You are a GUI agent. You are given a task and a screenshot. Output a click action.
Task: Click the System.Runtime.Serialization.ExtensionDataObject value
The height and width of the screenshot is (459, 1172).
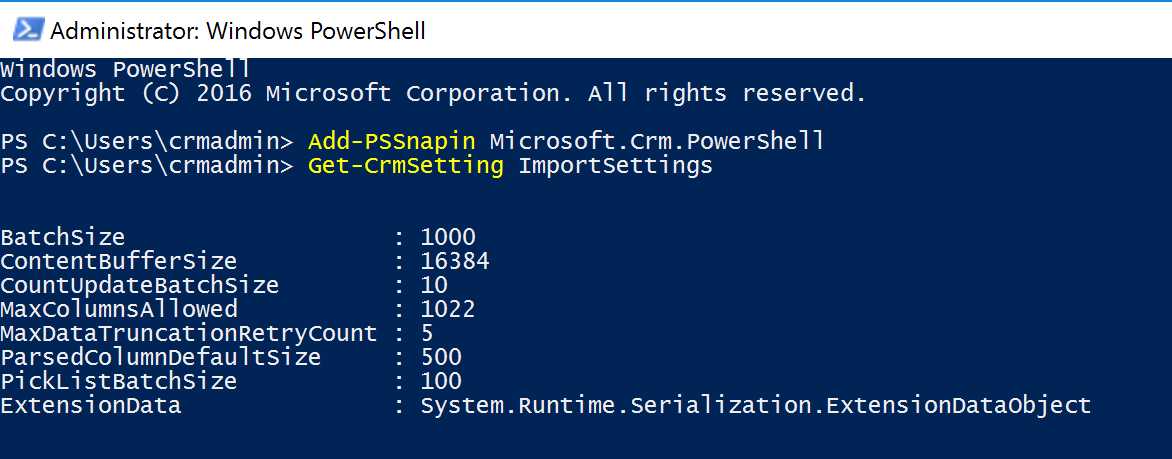[755, 405]
